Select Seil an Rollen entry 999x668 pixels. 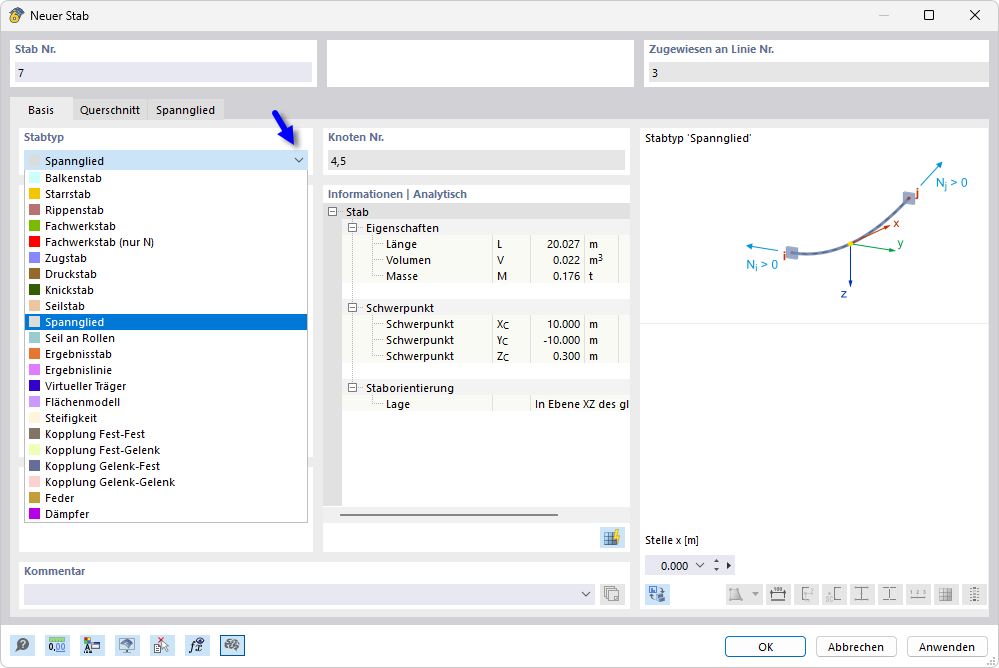click(166, 338)
